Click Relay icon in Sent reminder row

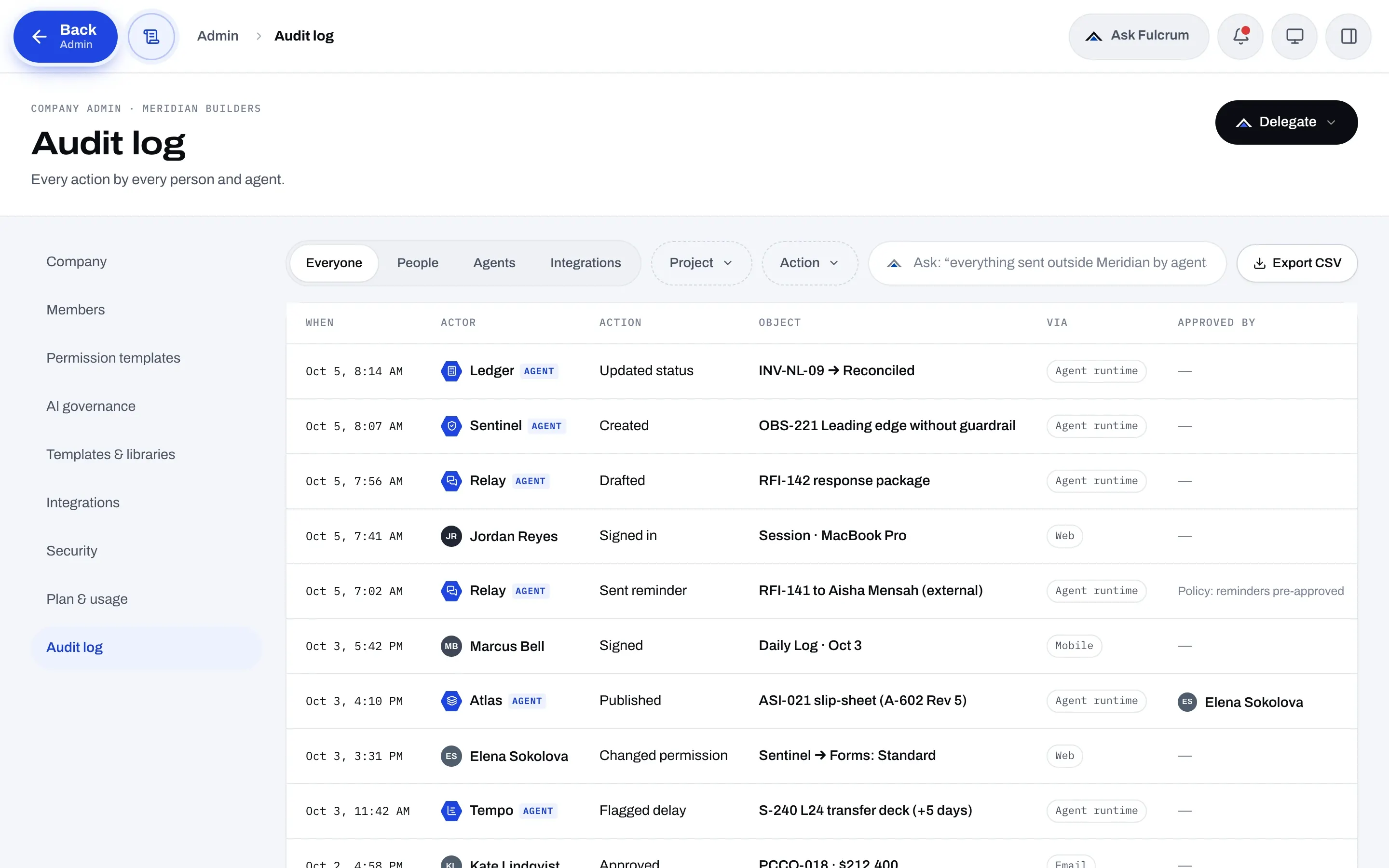click(x=451, y=591)
